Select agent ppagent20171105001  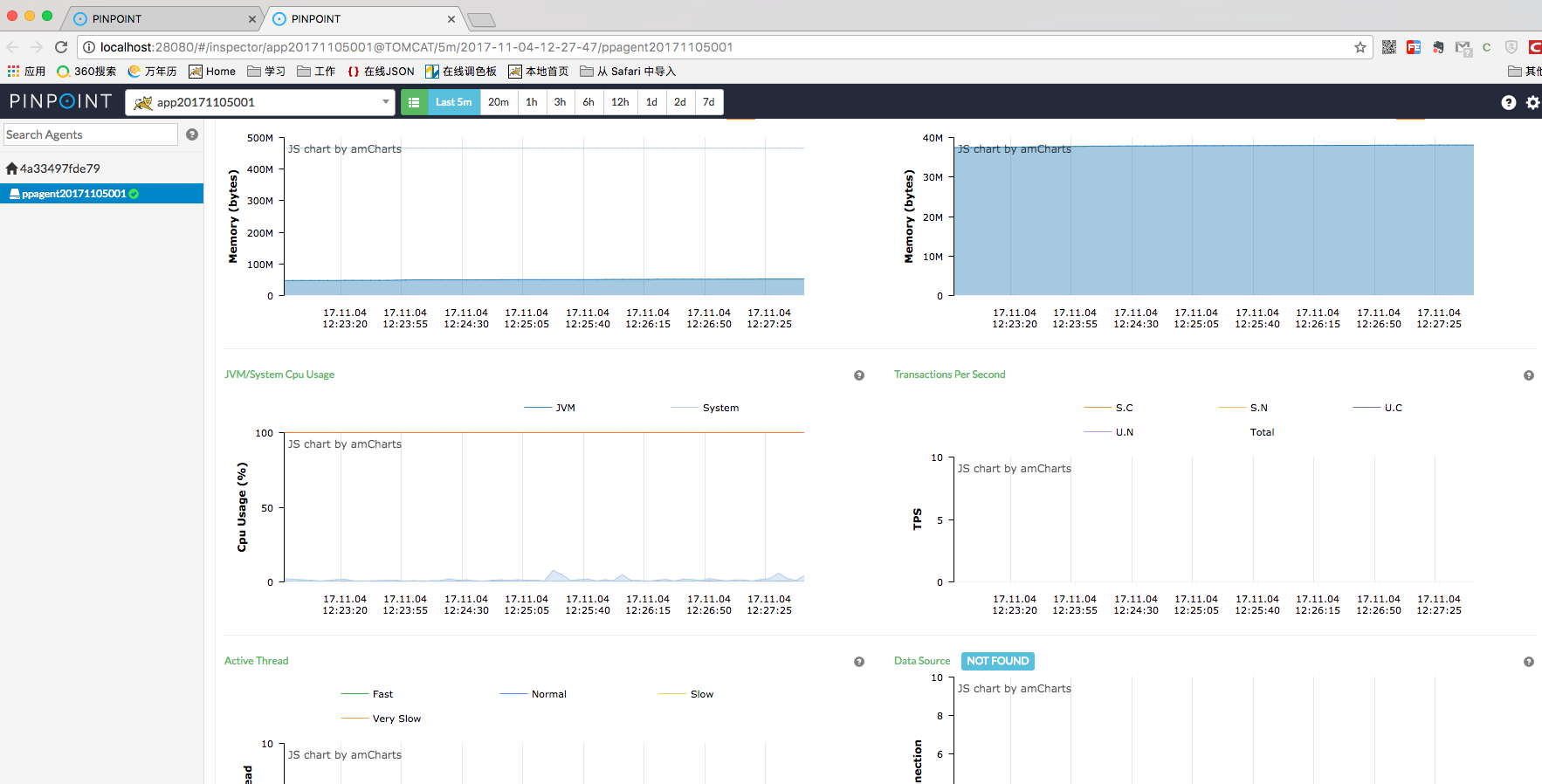coord(101,194)
